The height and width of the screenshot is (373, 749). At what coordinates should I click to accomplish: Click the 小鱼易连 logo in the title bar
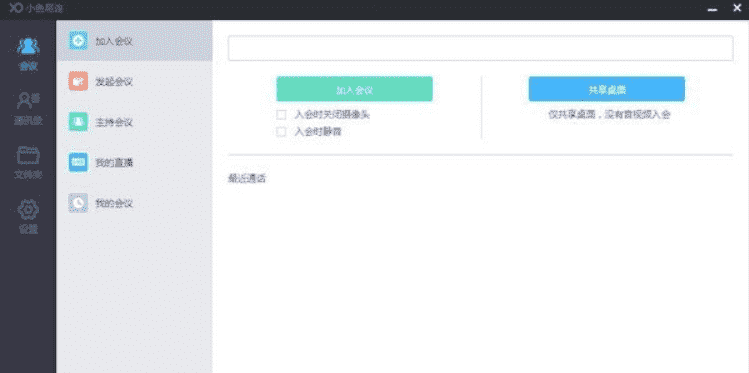tap(36, 8)
